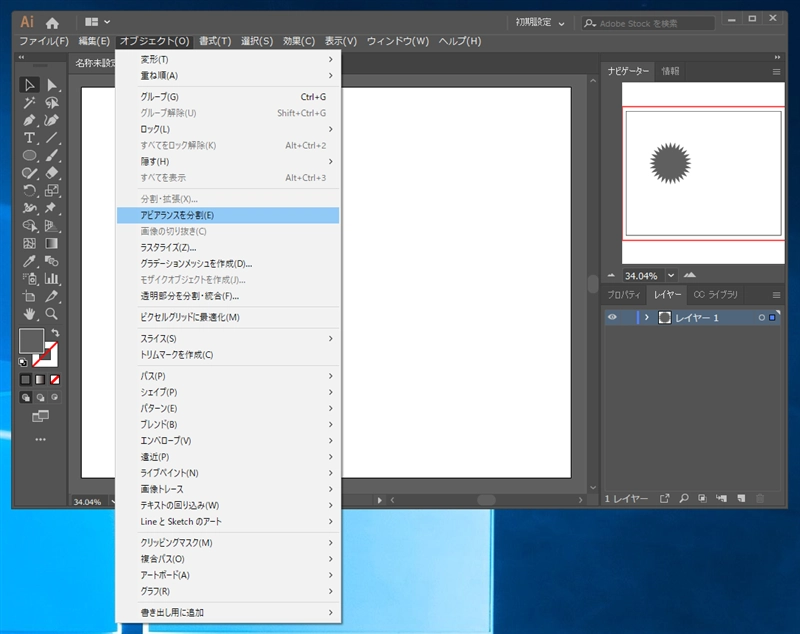Viewport: 800px width, 634px height.
Task: Activate the Type tool
Action: tap(29, 138)
